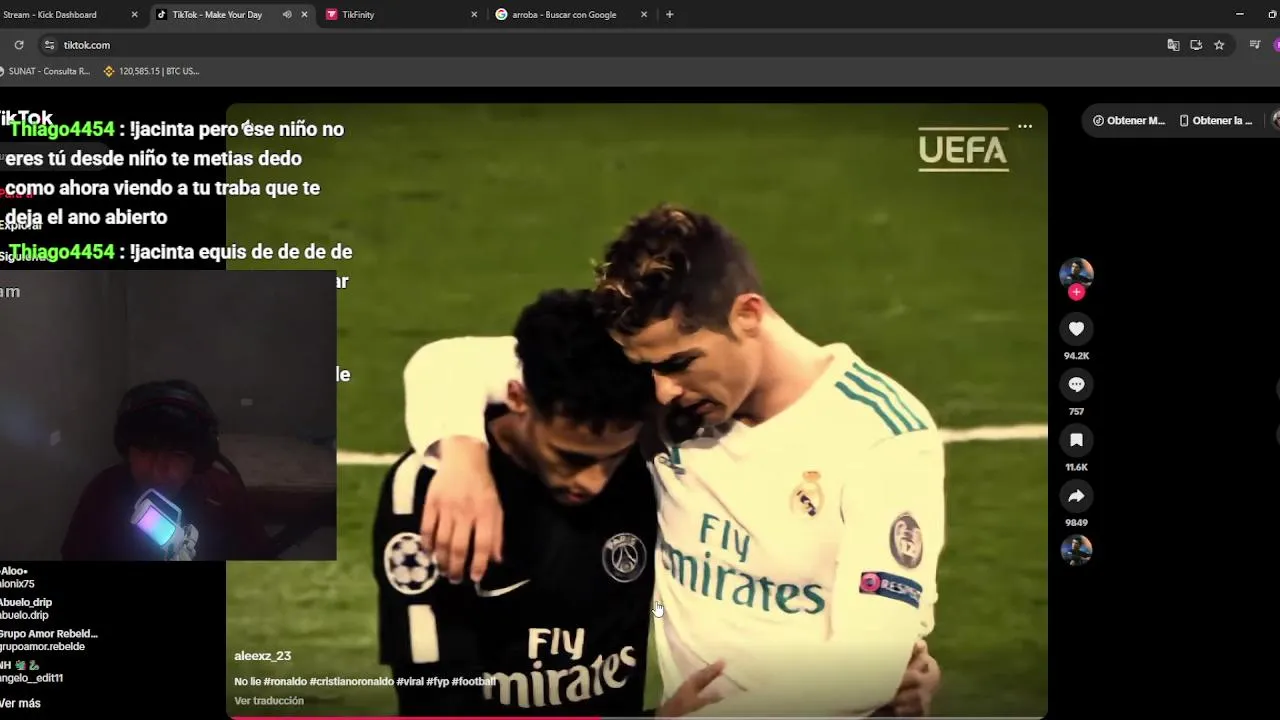The width and height of the screenshot is (1280, 720).
Task: Close the TikTok tab
Action: [304, 15]
